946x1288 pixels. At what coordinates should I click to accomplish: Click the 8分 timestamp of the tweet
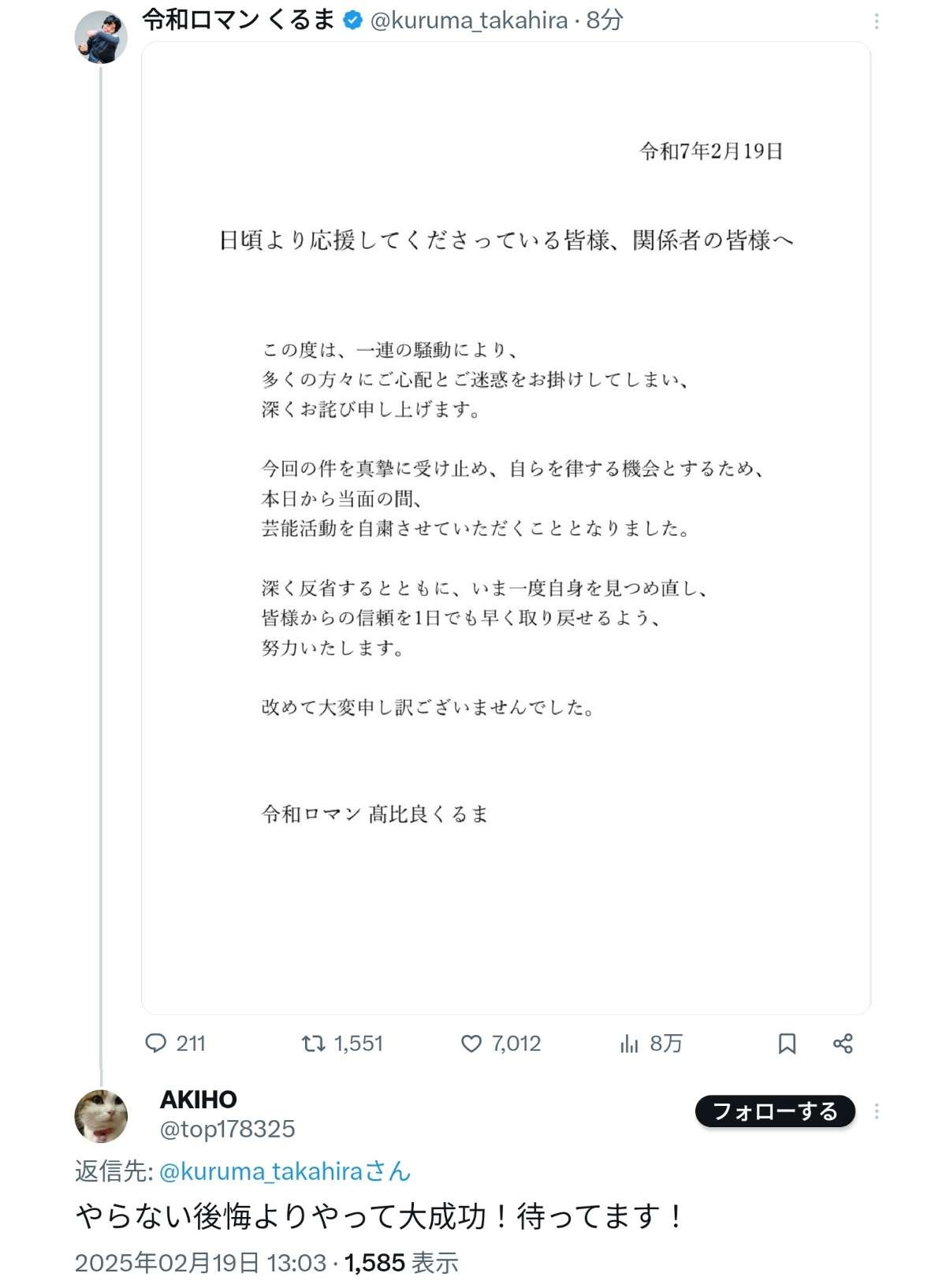point(605,20)
